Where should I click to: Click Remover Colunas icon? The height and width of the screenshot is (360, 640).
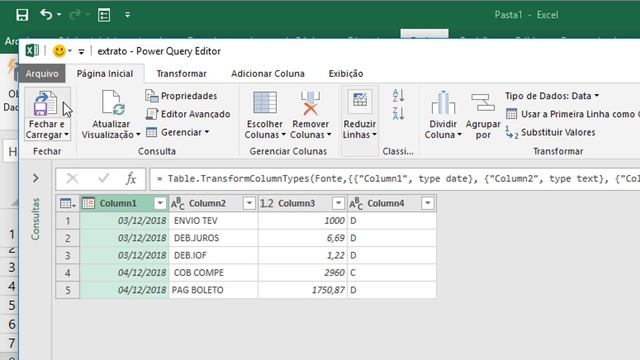pyautogui.click(x=310, y=103)
